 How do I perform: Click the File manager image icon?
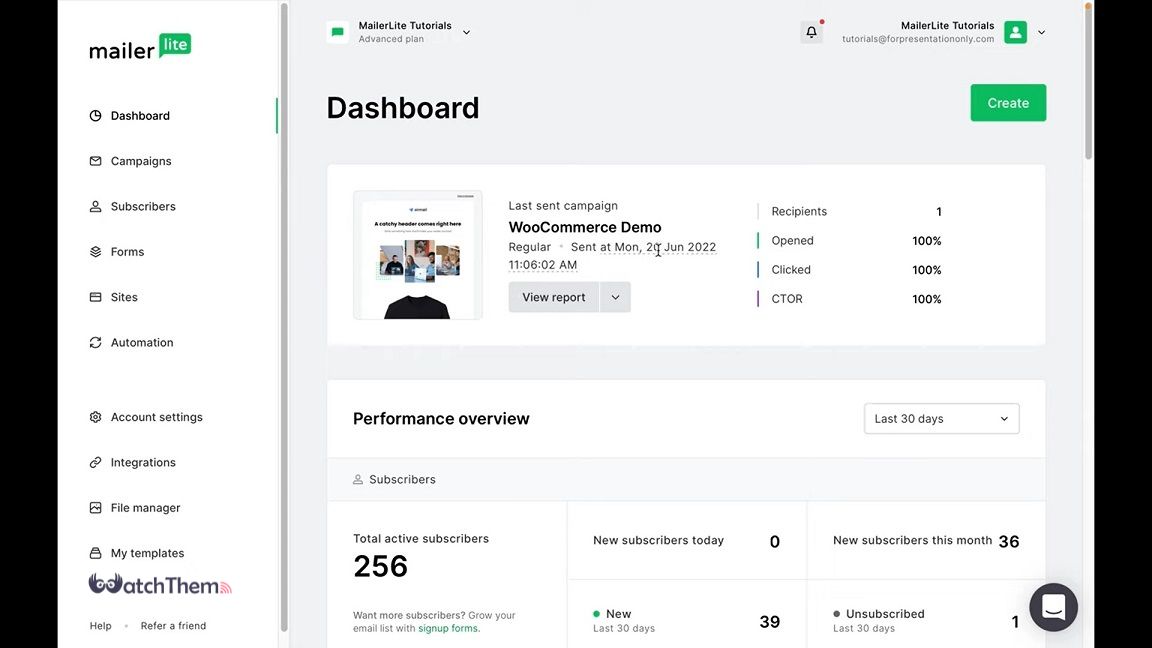tap(96, 508)
